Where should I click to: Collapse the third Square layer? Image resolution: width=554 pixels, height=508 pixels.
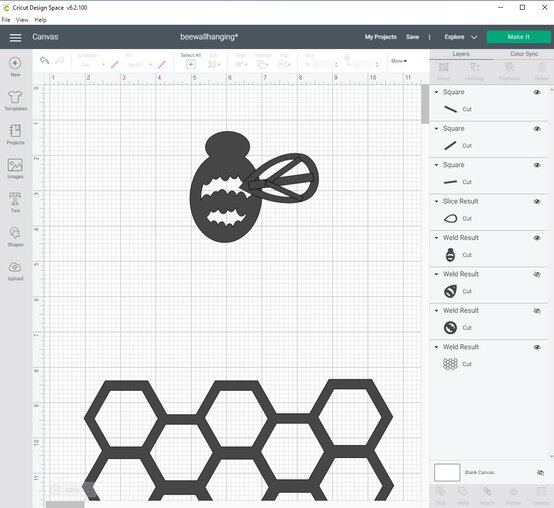(x=436, y=165)
